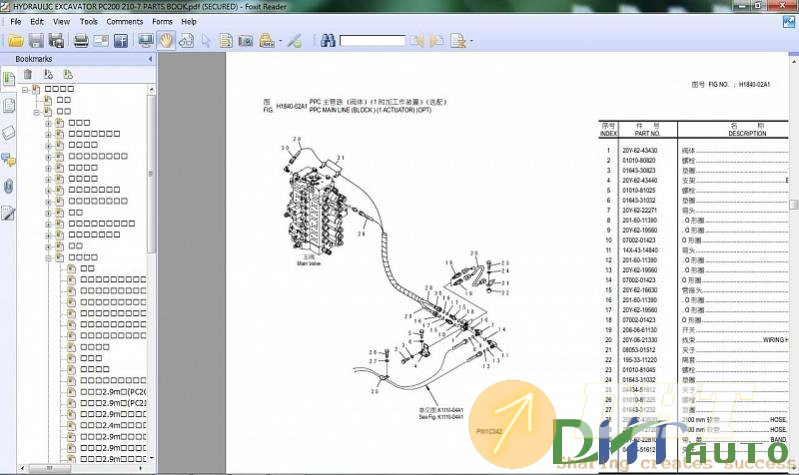Image resolution: width=799 pixels, height=475 pixels.
Task: Click the Bookmarks panel title
Action: [34, 59]
